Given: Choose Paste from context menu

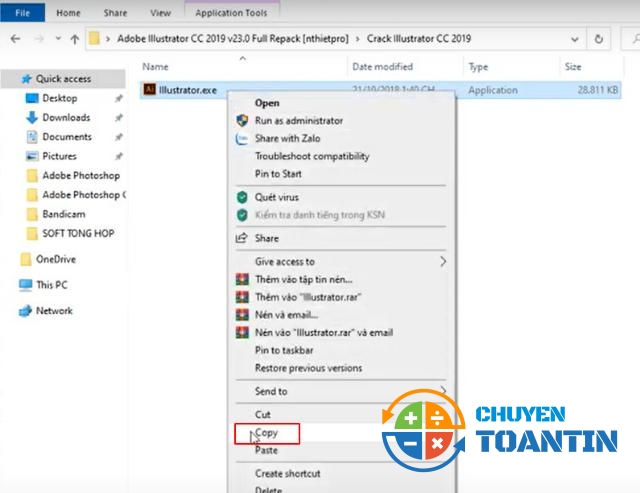Looking at the screenshot, I should click(x=266, y=450).
